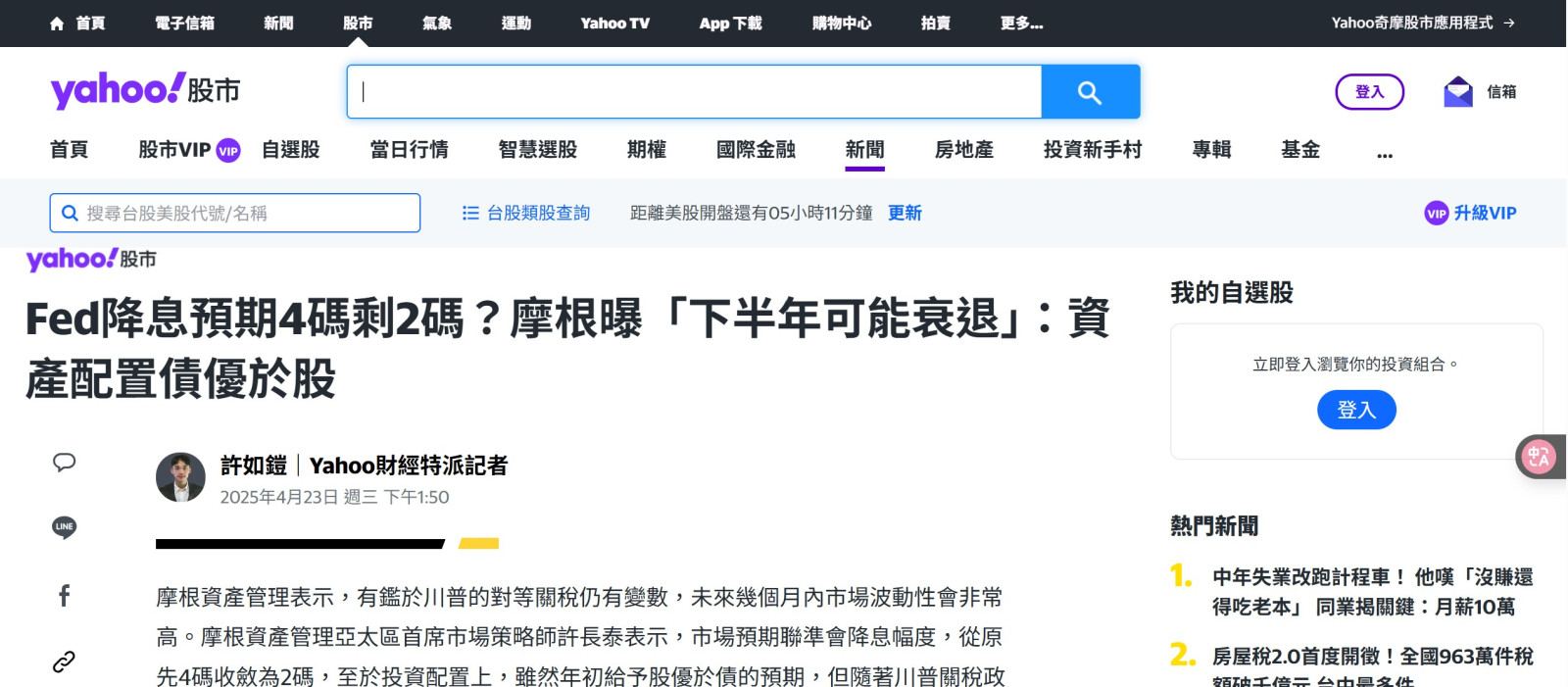This screenshot has width=1568, height=687.
Task: Click the date 2025年4月23日 週三 下午1:50
Action: tap(334, 497)
